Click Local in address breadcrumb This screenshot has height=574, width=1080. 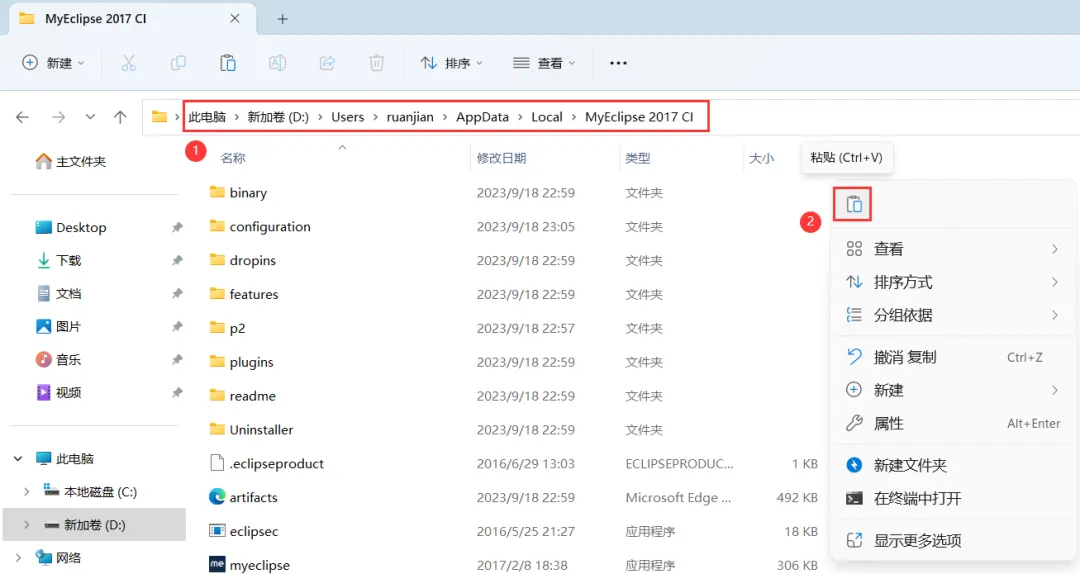[547, 117]
